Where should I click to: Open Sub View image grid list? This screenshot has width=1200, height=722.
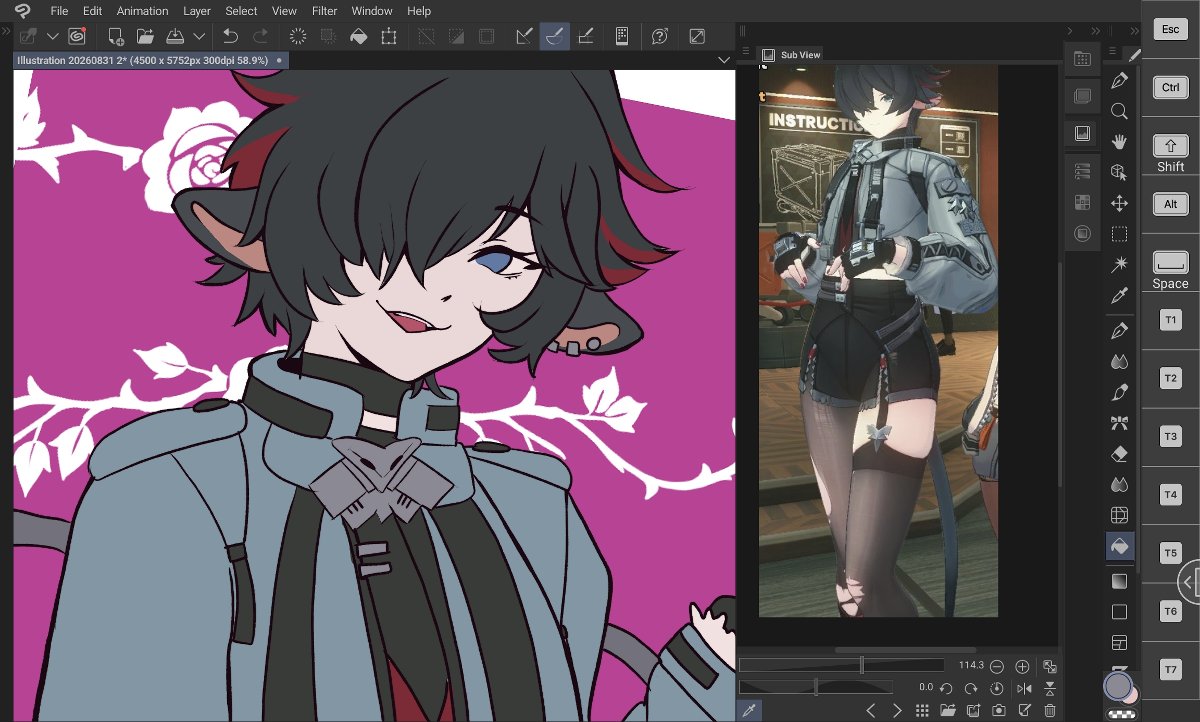pos(922,710)
